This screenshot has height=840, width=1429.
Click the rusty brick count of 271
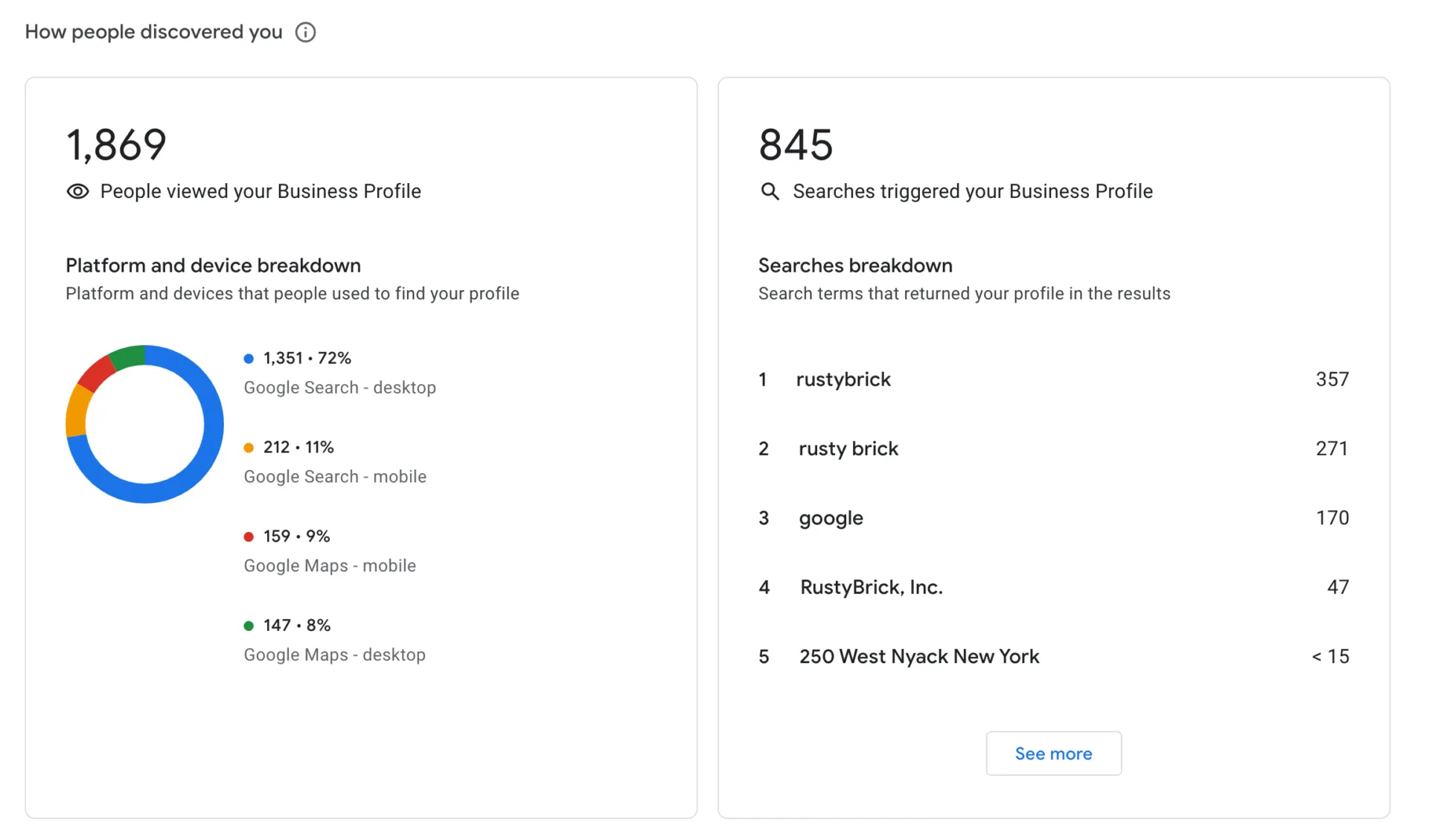click(1332, 448)
